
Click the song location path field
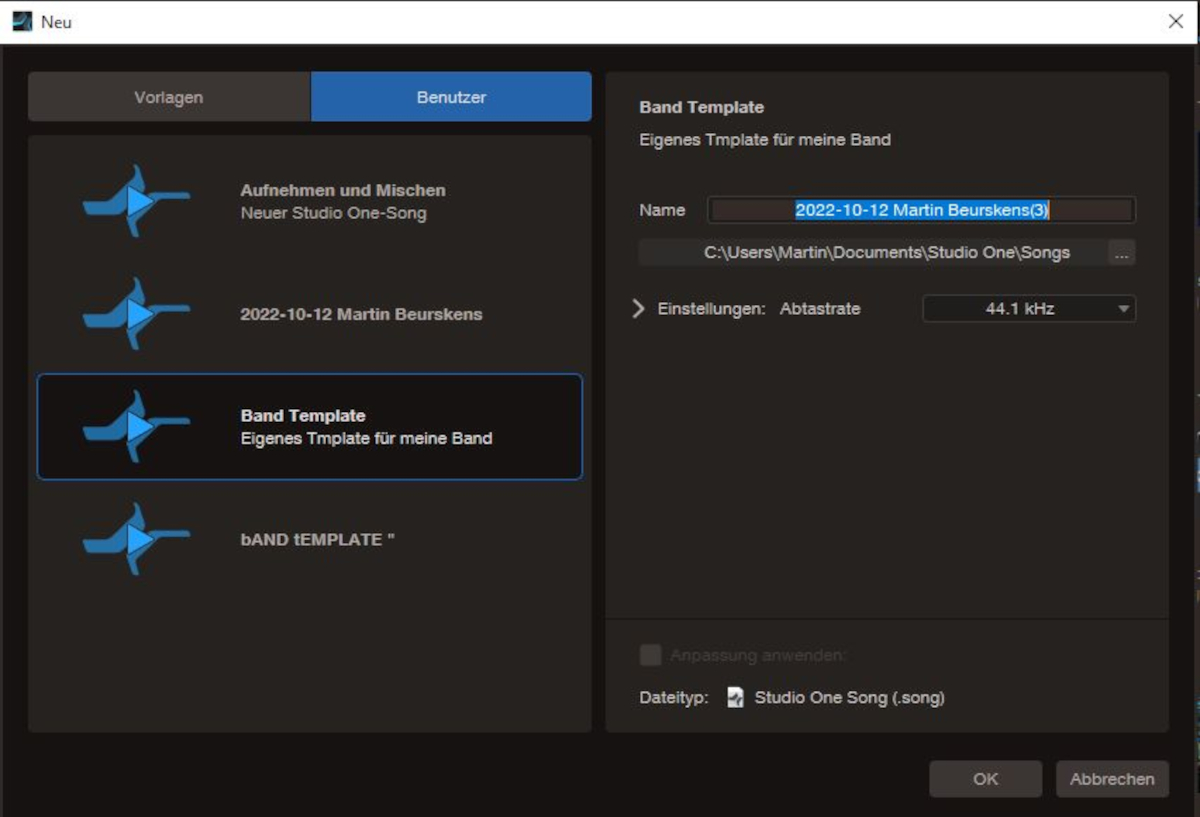873,253
